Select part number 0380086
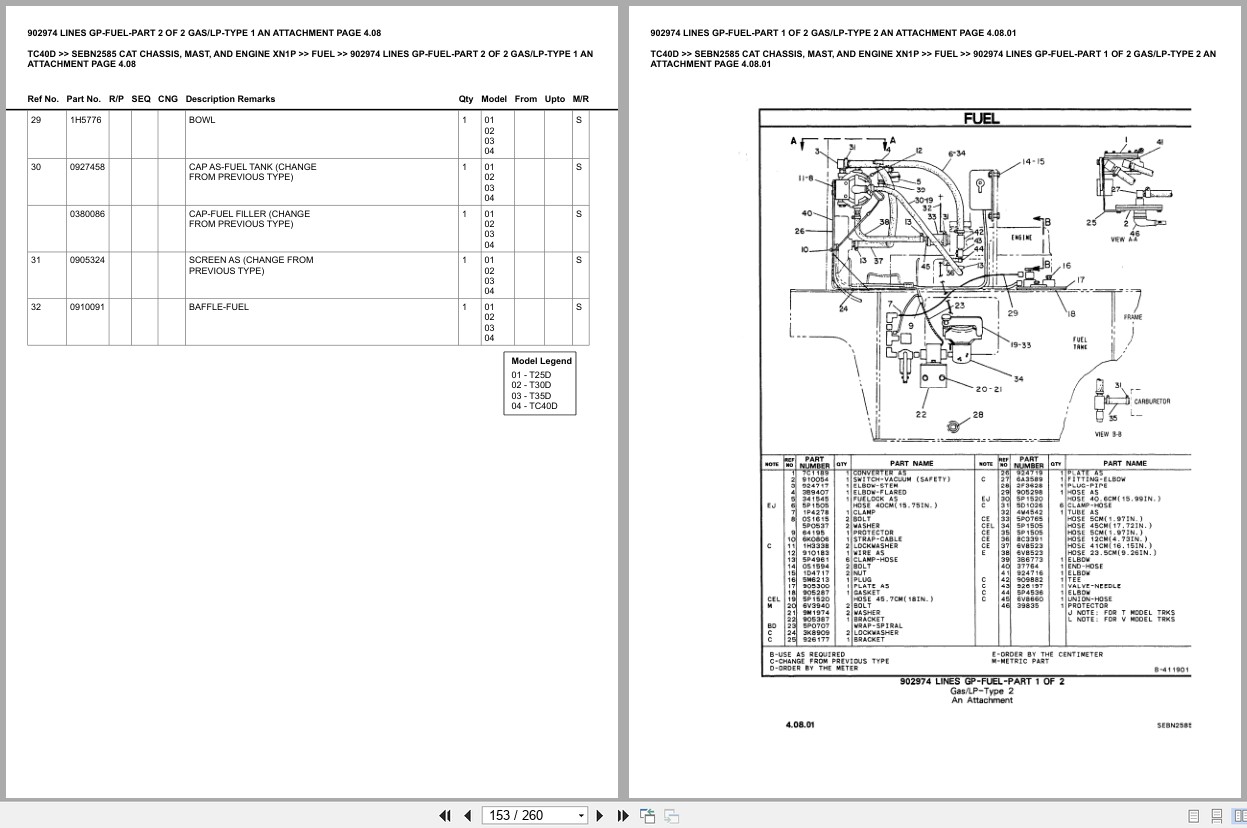The height and width of the screenshot is (828, 1247). (x=87, y=213)
